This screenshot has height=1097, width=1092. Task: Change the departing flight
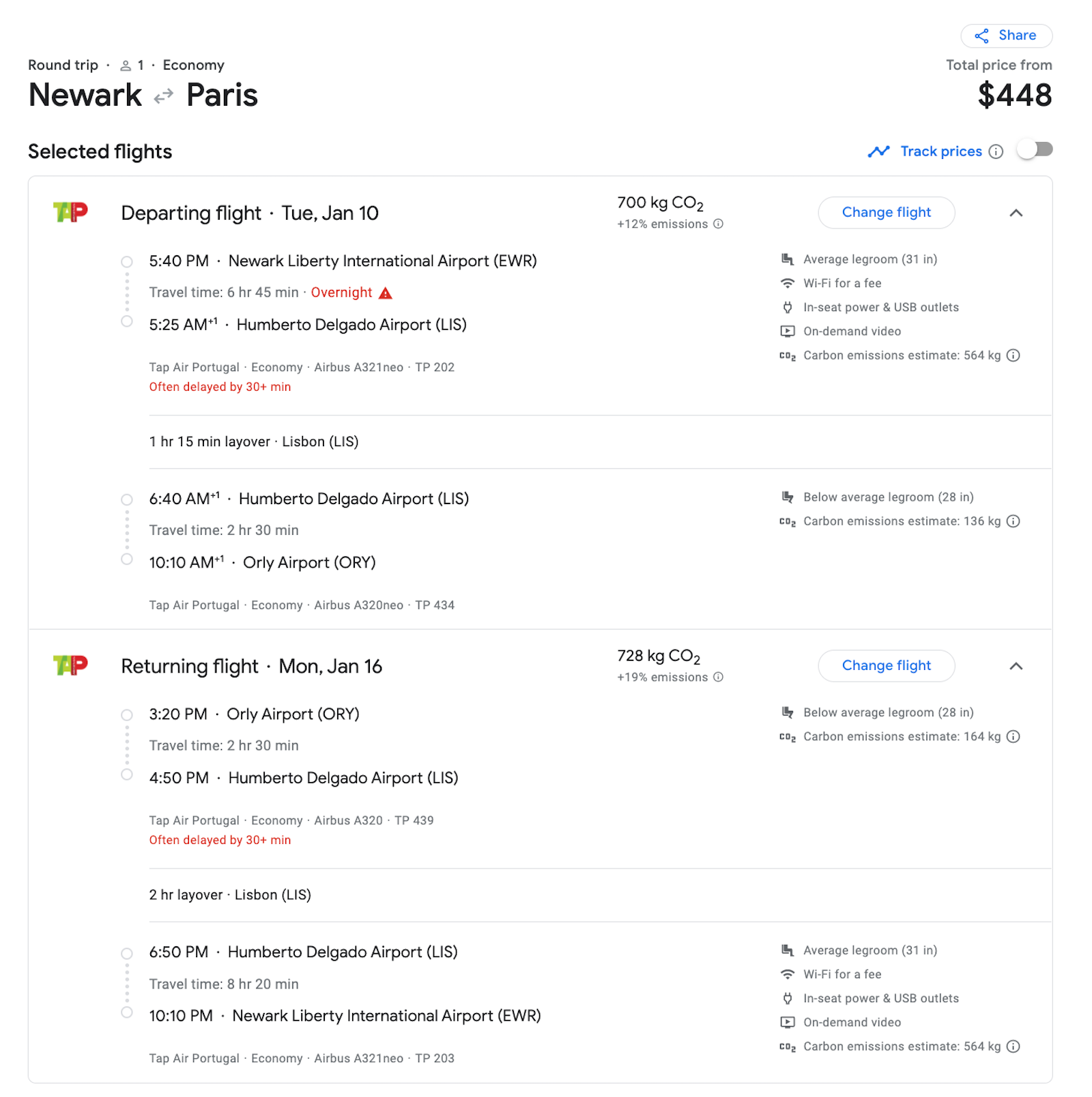tap(886, 212)
